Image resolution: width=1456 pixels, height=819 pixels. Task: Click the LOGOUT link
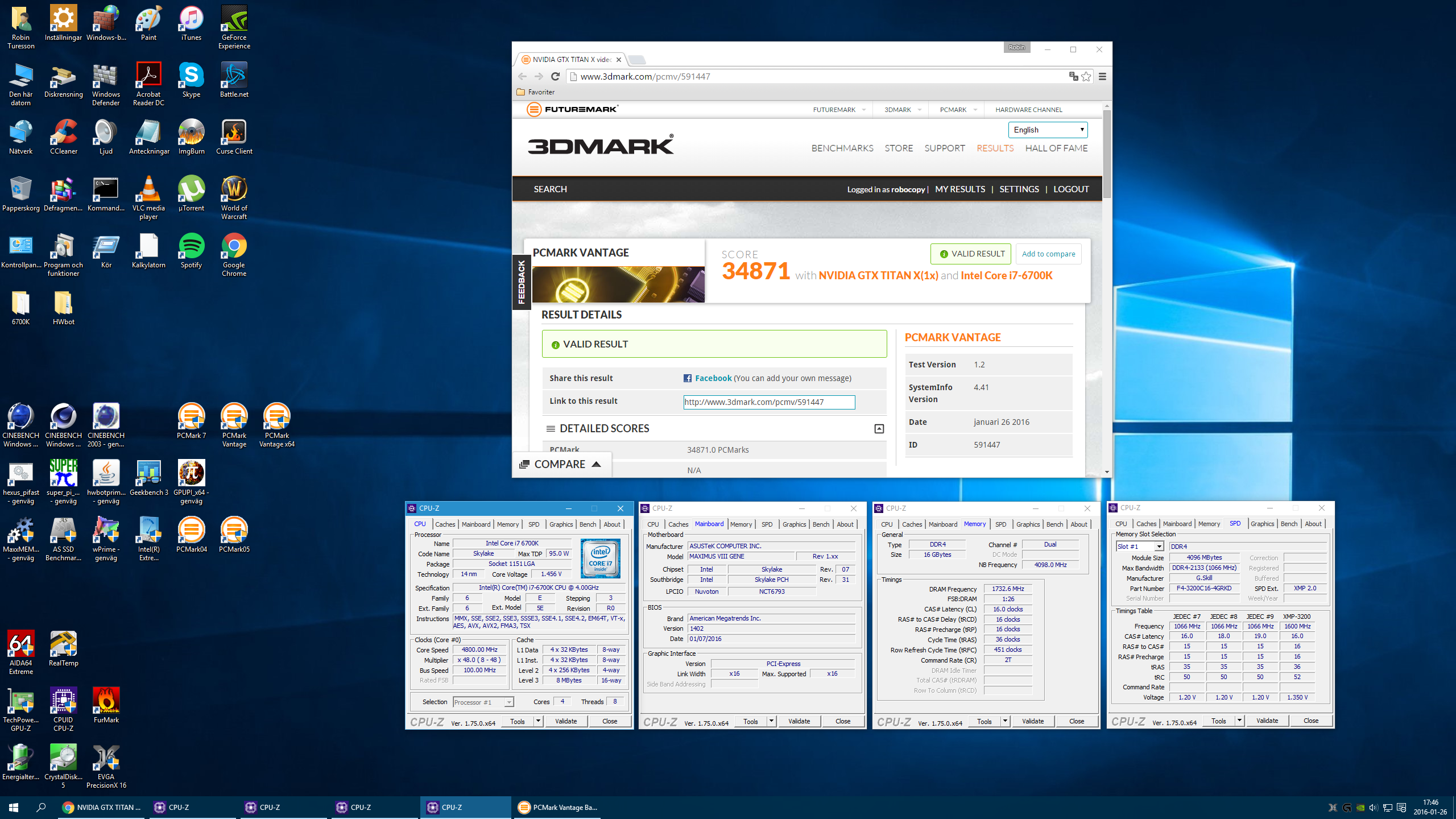1071,189
